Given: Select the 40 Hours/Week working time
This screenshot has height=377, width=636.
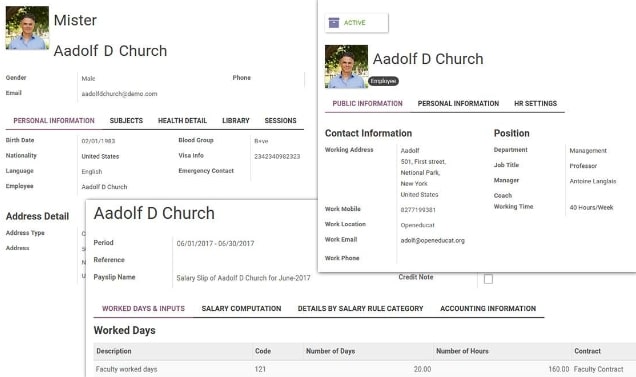Looking at the screenshot, I should pyautogui.click(x=591, y=207).
